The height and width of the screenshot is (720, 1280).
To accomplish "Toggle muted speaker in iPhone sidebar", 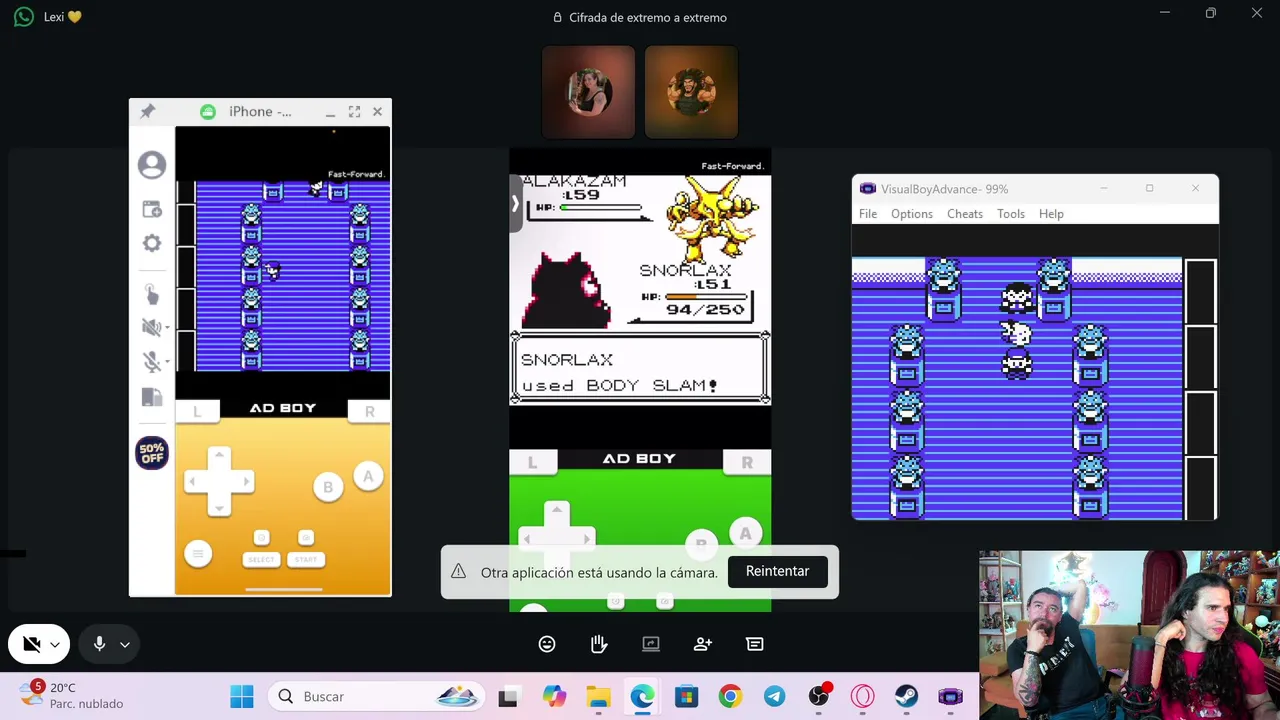I will 152,327.
